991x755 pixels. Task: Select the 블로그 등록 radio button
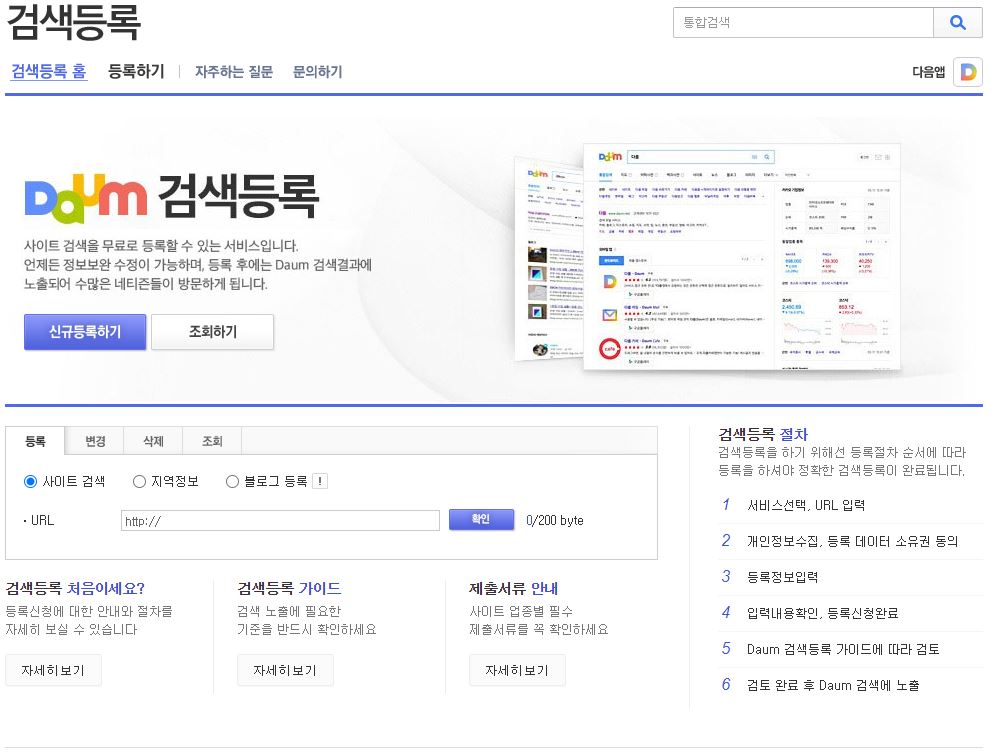(232, 481)
